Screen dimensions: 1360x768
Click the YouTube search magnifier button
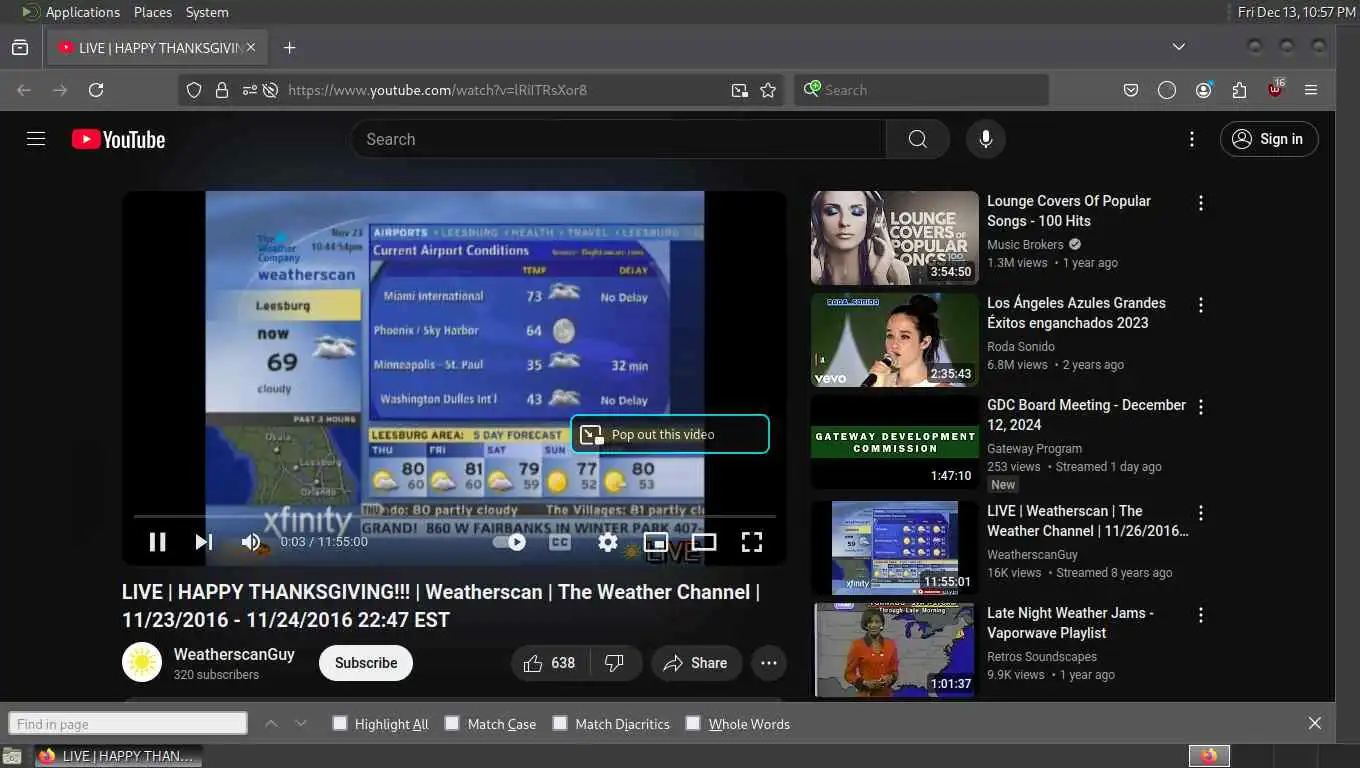[x=917, y=139]
